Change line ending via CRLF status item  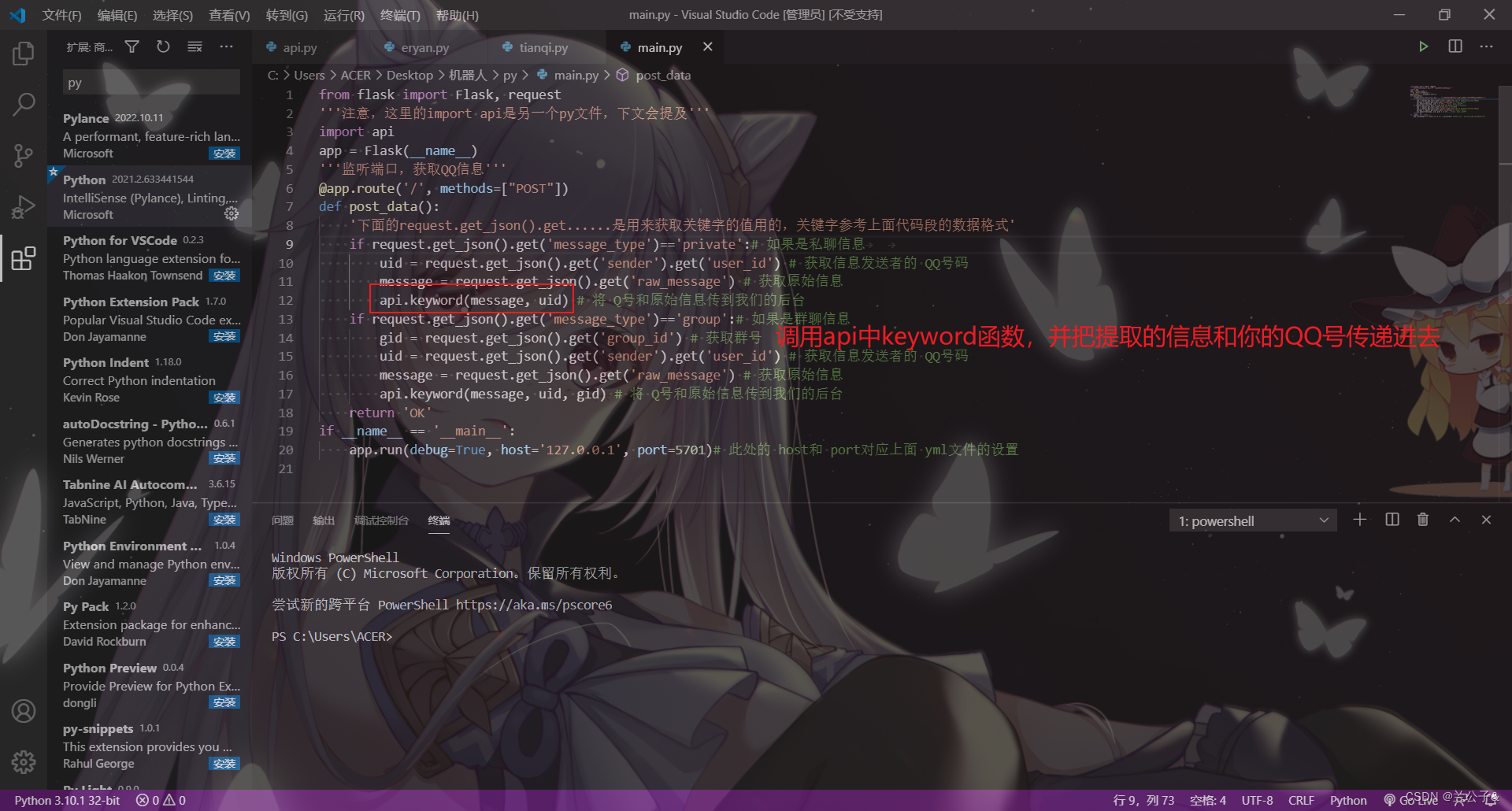pyautogui.click(x=1301, y=800)
